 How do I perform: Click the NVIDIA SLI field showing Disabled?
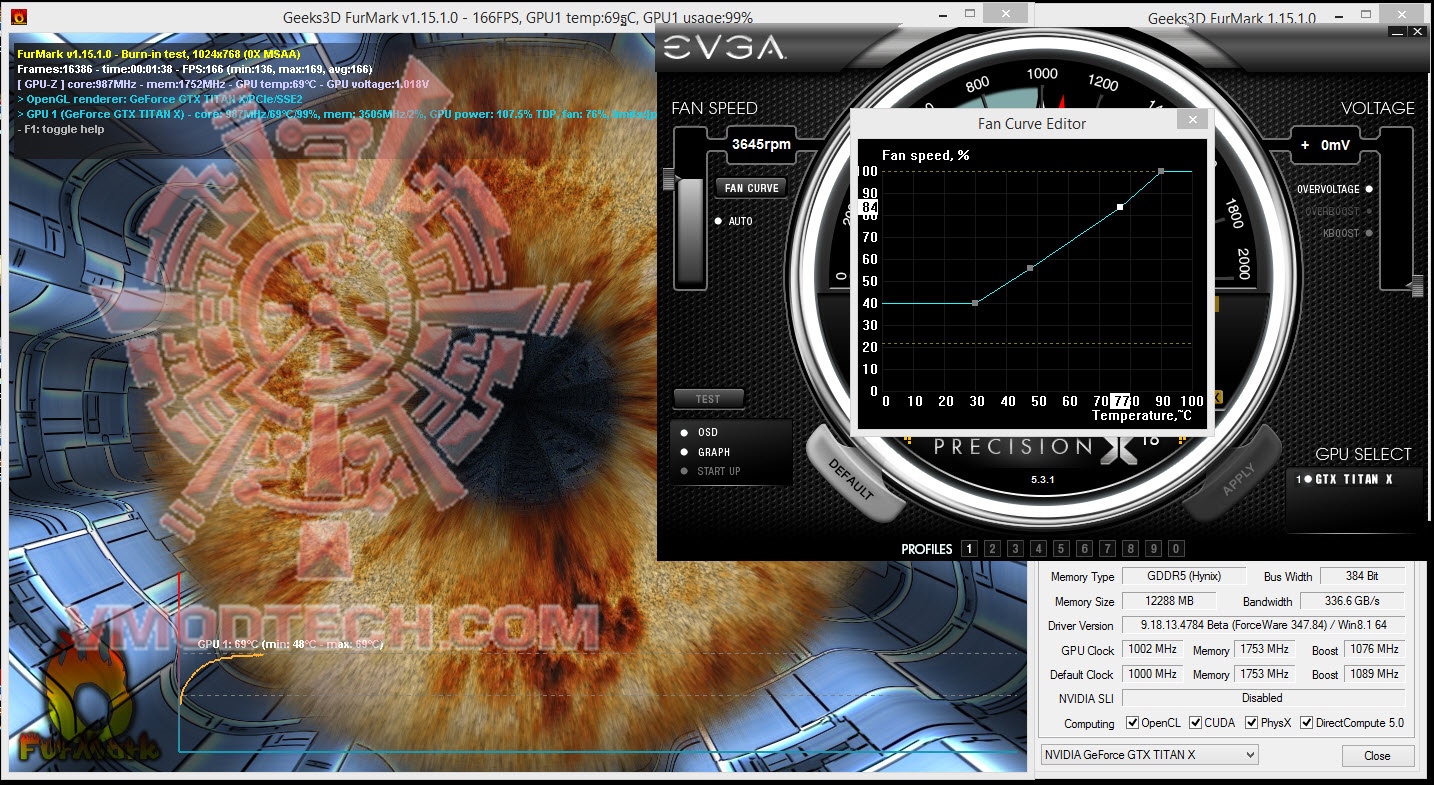coord(1263,698)
